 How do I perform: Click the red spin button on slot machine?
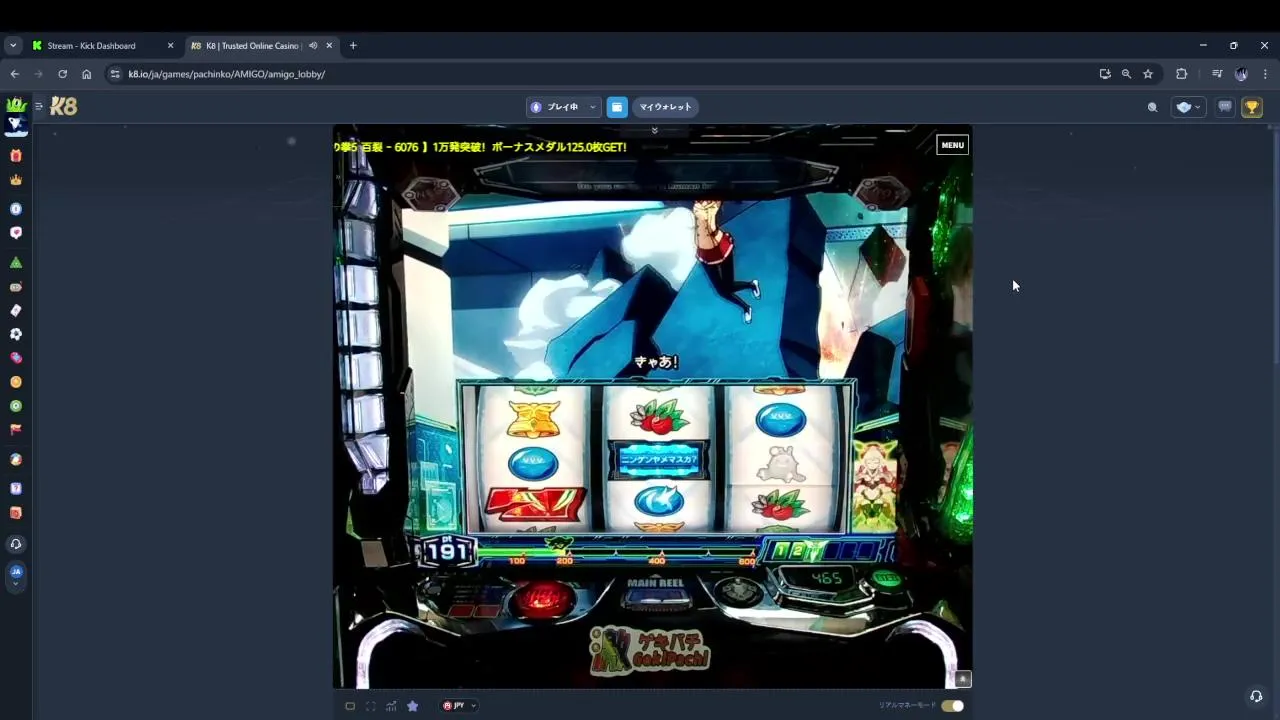(542, 600)
